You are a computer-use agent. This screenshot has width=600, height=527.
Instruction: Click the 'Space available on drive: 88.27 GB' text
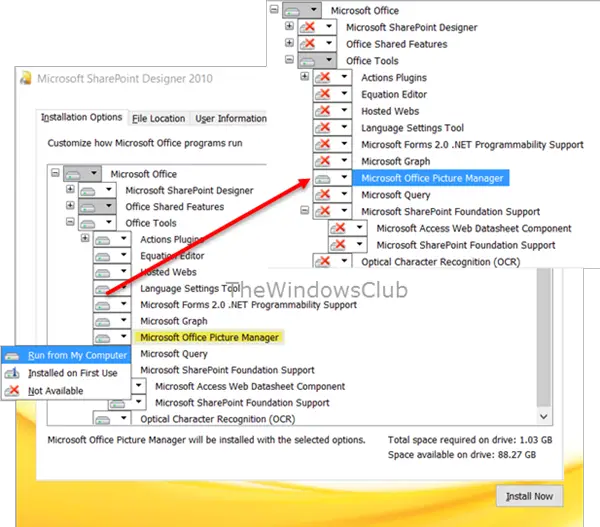[x=462, y=455]
